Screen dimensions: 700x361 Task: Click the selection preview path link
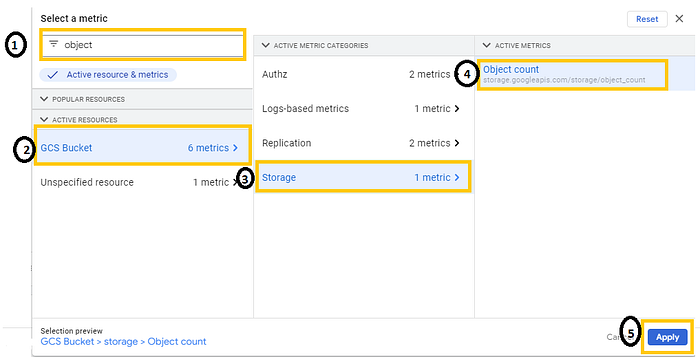[123, 342]
